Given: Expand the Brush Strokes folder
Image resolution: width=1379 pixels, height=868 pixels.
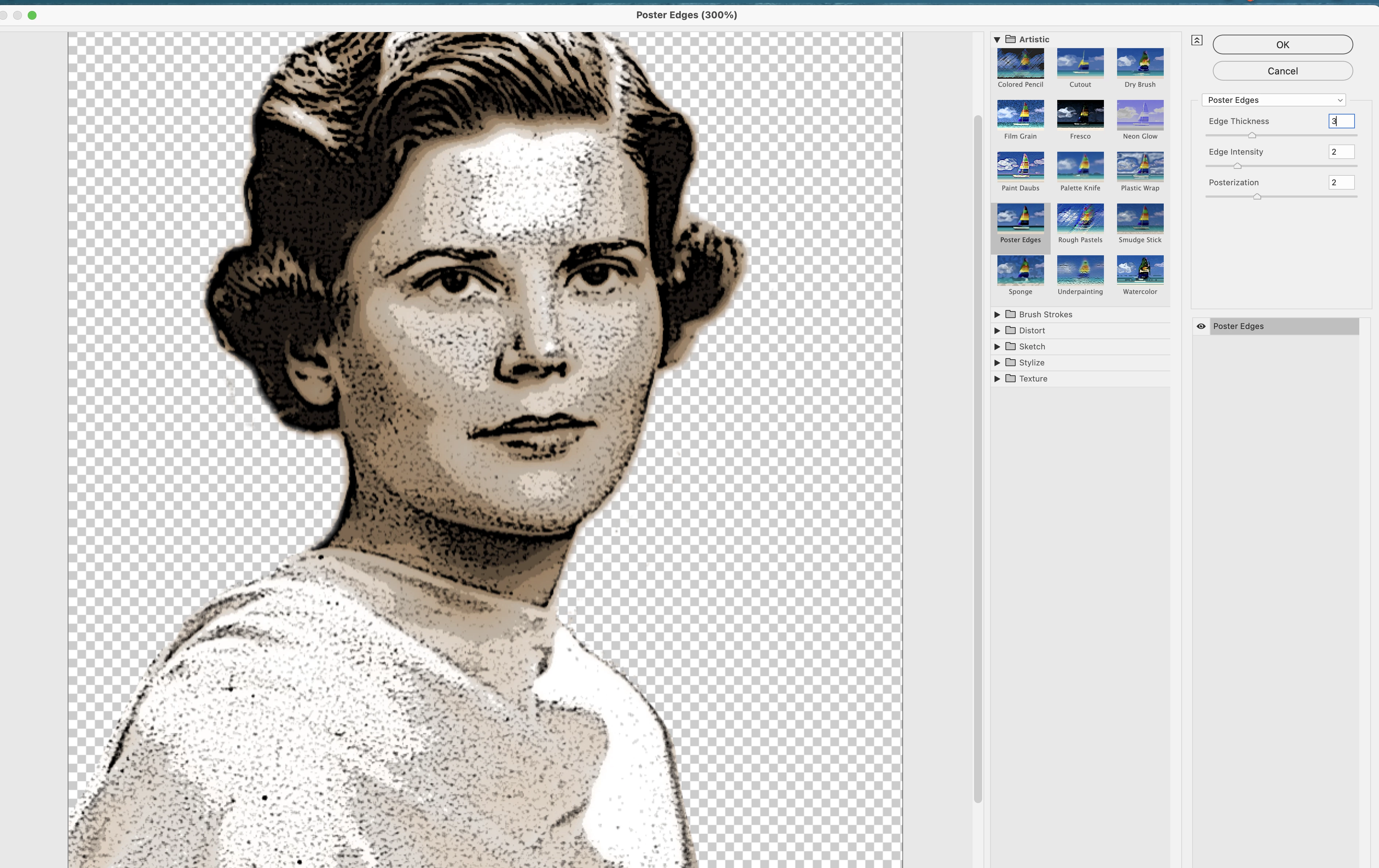Looking at the screenshot, I should coord(997,314).
